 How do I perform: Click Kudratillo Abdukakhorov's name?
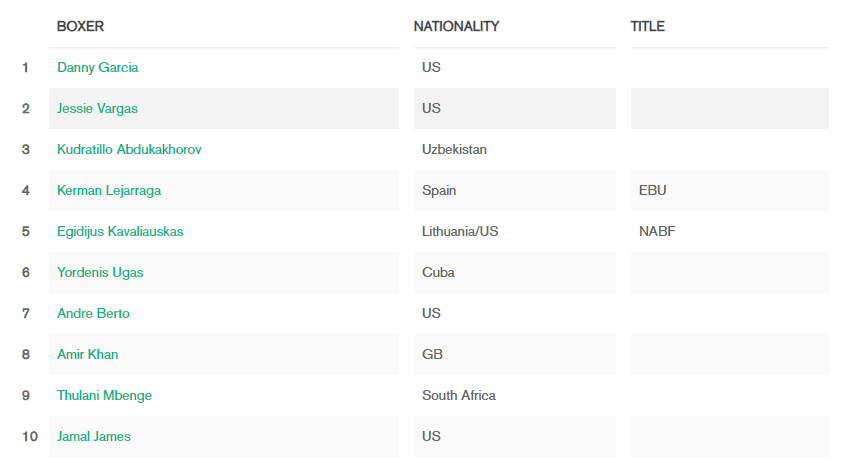click(x=129, y=149)
